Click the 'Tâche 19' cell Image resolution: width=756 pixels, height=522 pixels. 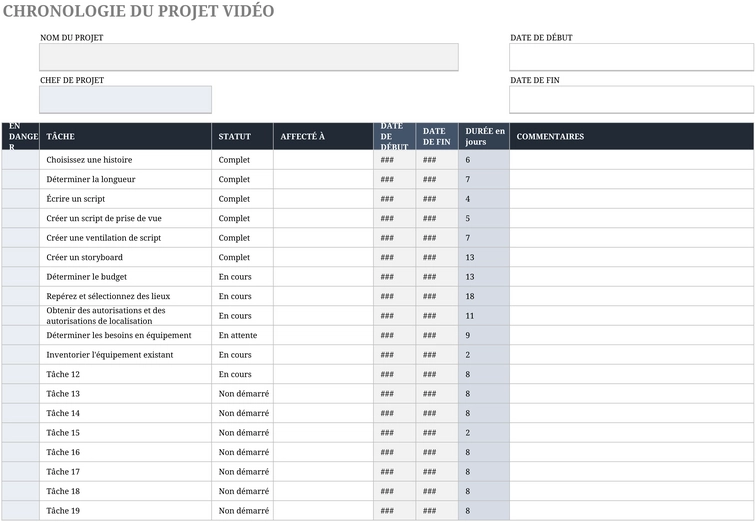(x=125, y=511)
